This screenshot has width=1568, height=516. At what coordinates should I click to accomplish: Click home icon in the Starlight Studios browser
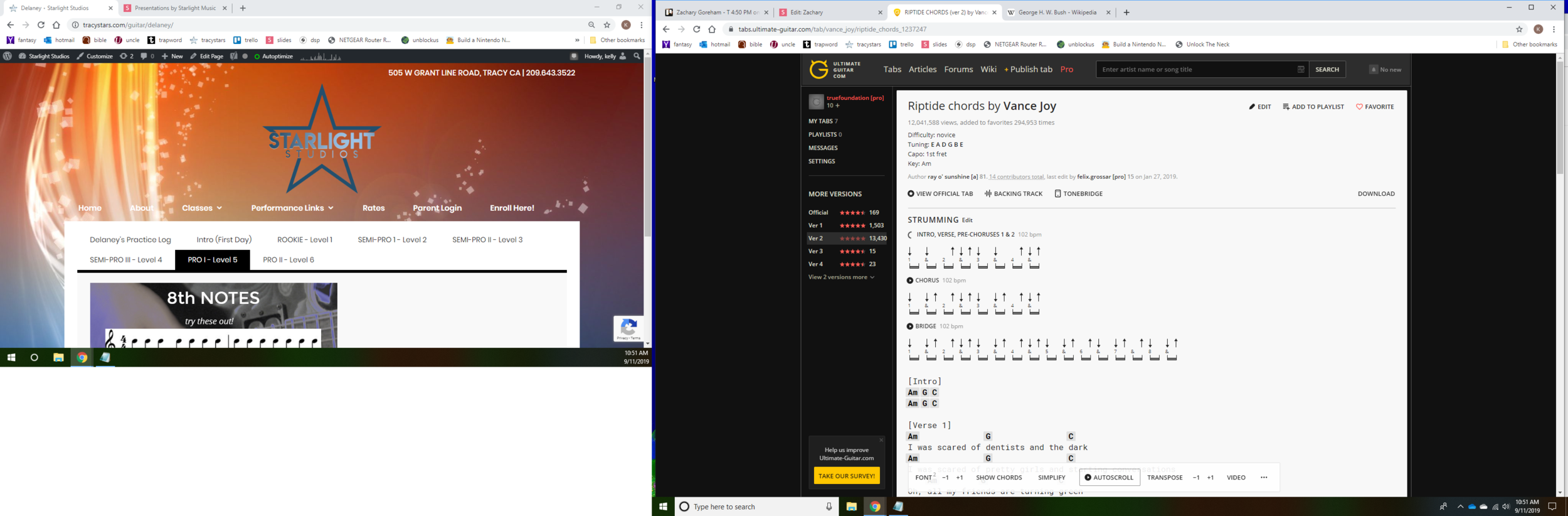point(56,25)
